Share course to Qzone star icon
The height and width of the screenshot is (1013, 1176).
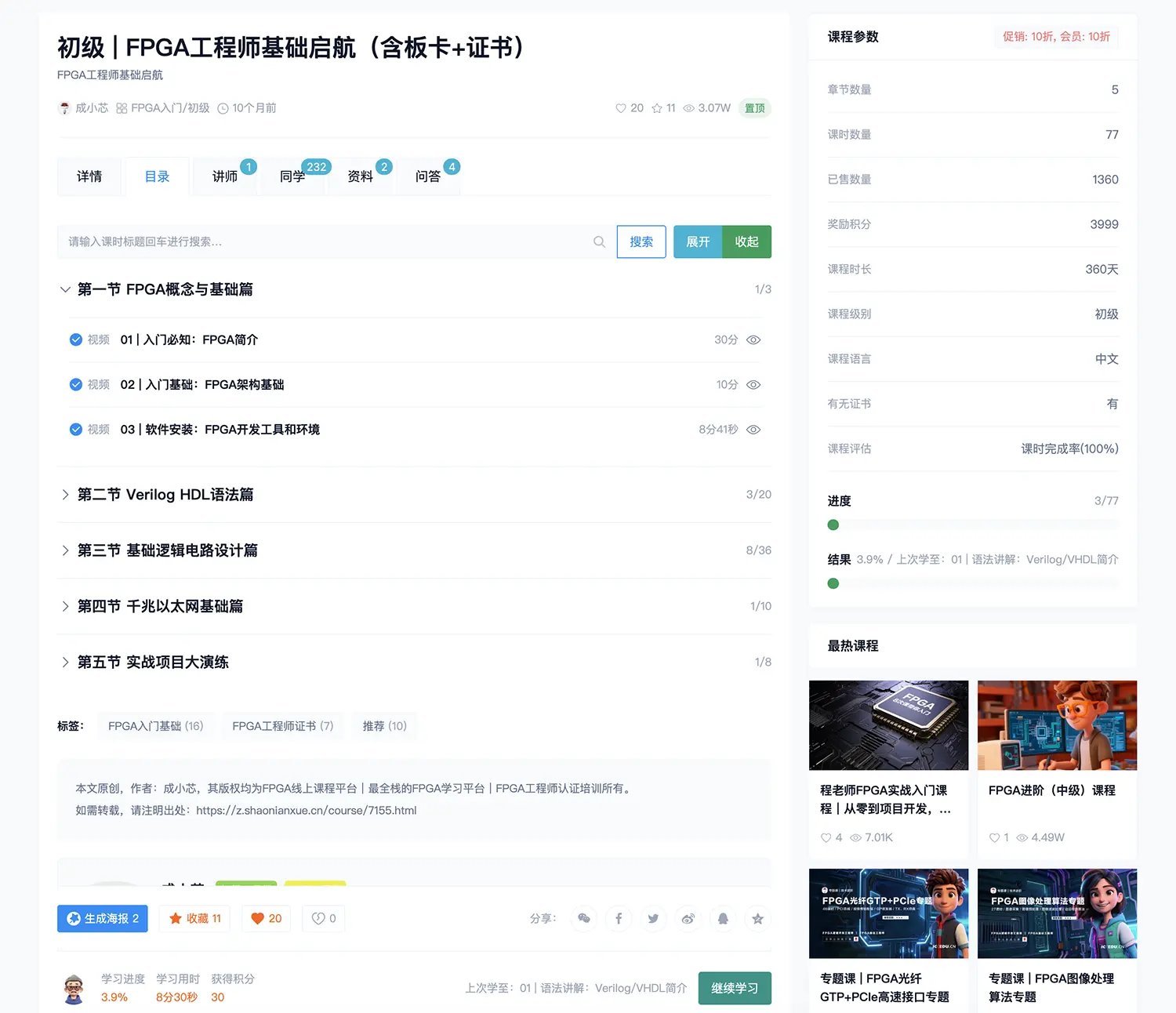click(x=757, y=918)
